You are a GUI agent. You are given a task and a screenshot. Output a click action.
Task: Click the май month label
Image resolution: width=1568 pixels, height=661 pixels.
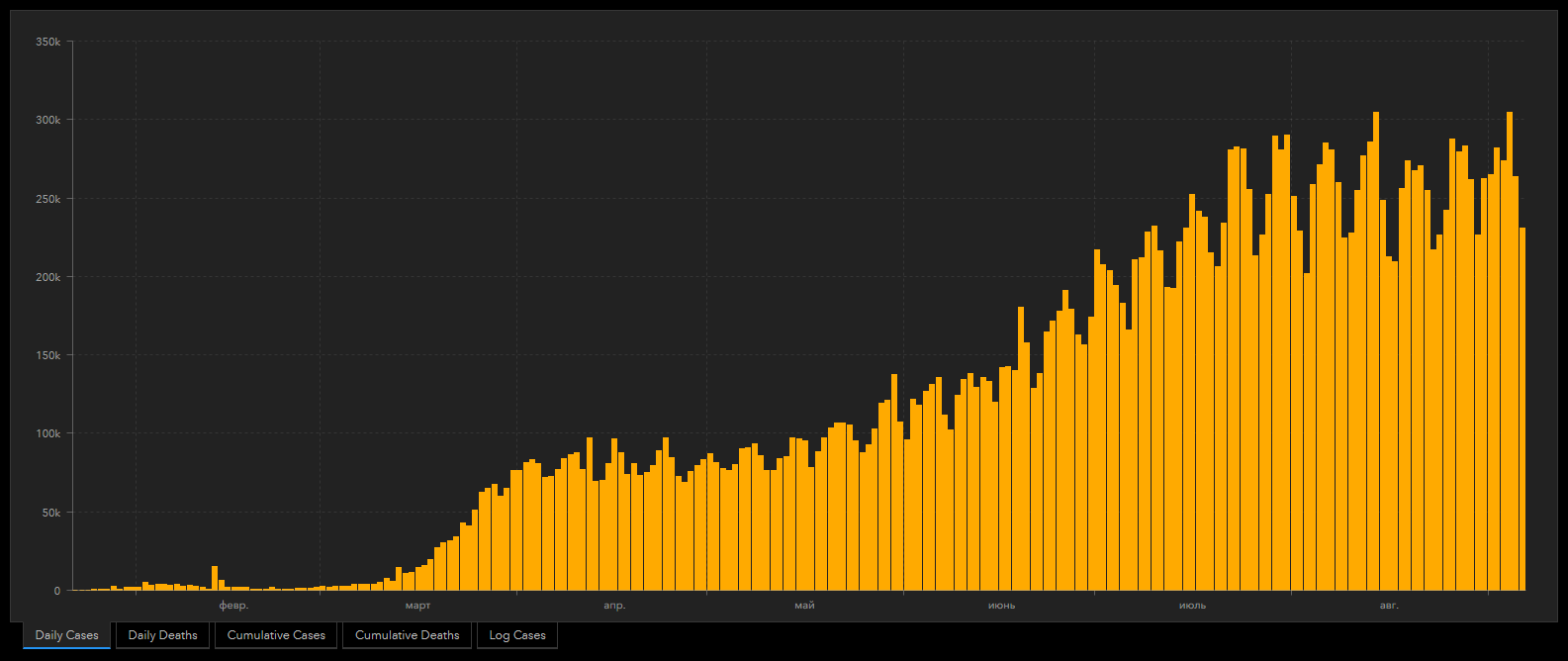[804, 606]
